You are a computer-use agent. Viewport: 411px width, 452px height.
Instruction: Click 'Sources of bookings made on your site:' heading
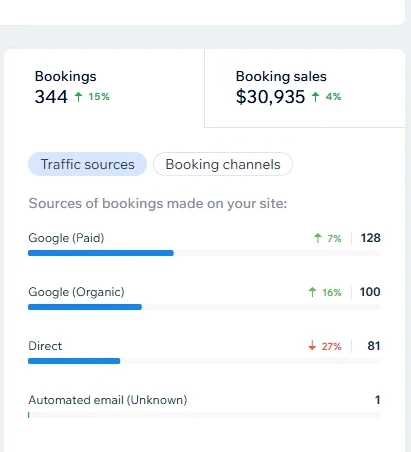[158, 203]
